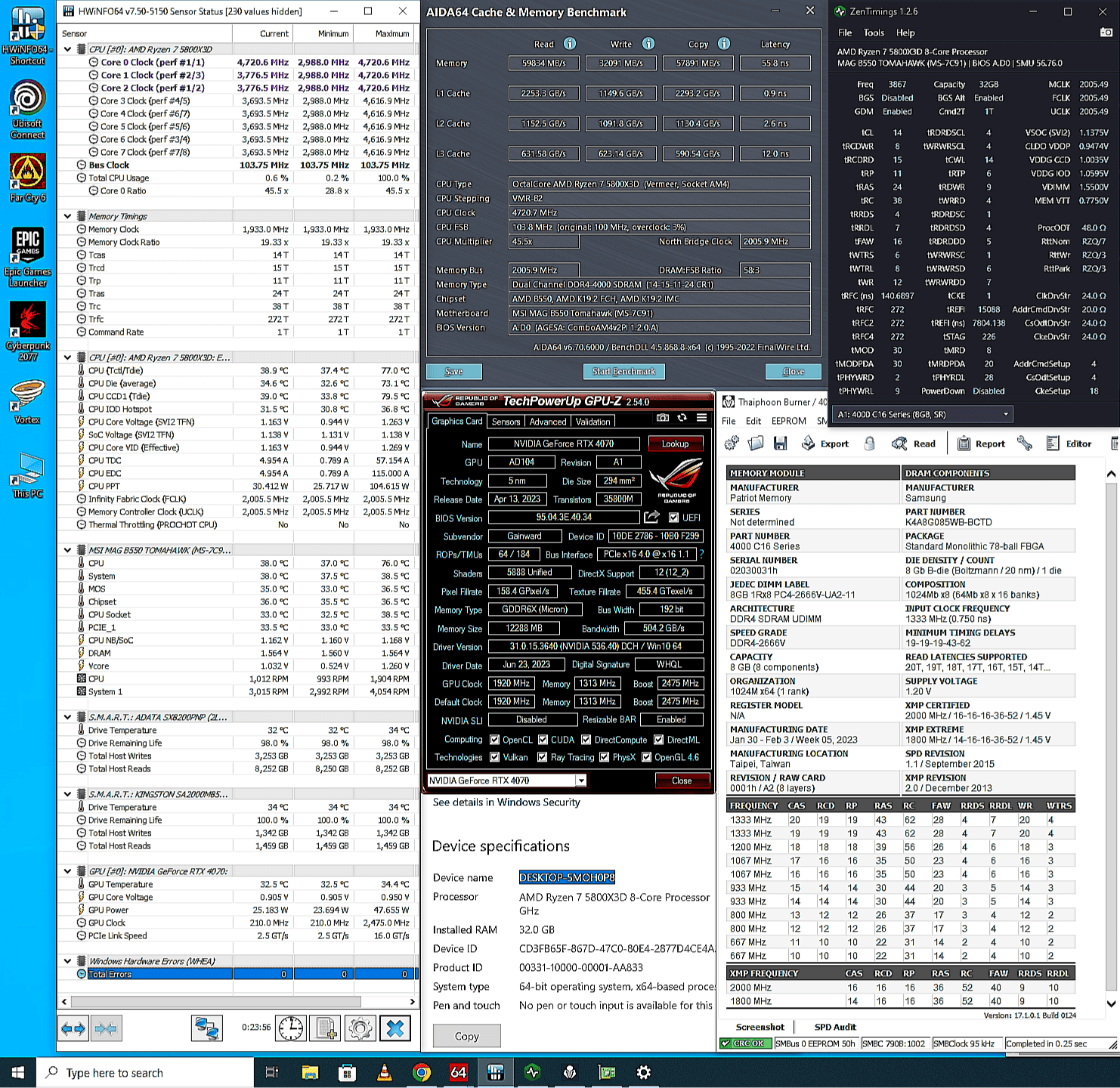Open HWiNFO sensor settings gear
Image resolution: width=1120 pixels, height=1088 pixels.
click(360, 1029)
